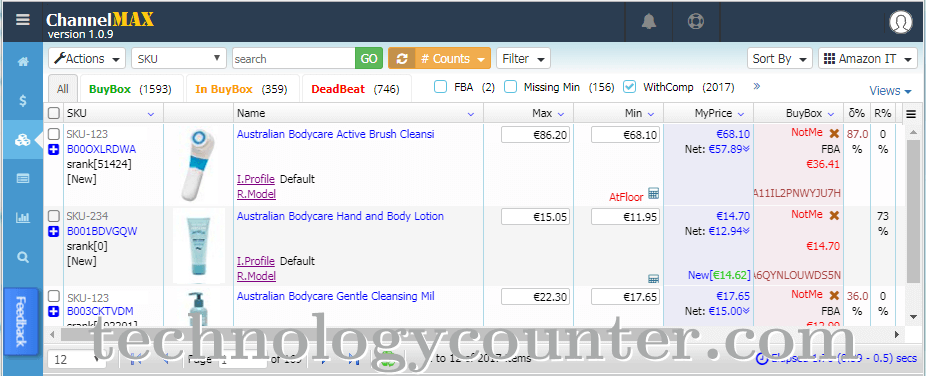
Task: Open the Amazon IT marketplace dropdown
Action: (x=868, y=58)
